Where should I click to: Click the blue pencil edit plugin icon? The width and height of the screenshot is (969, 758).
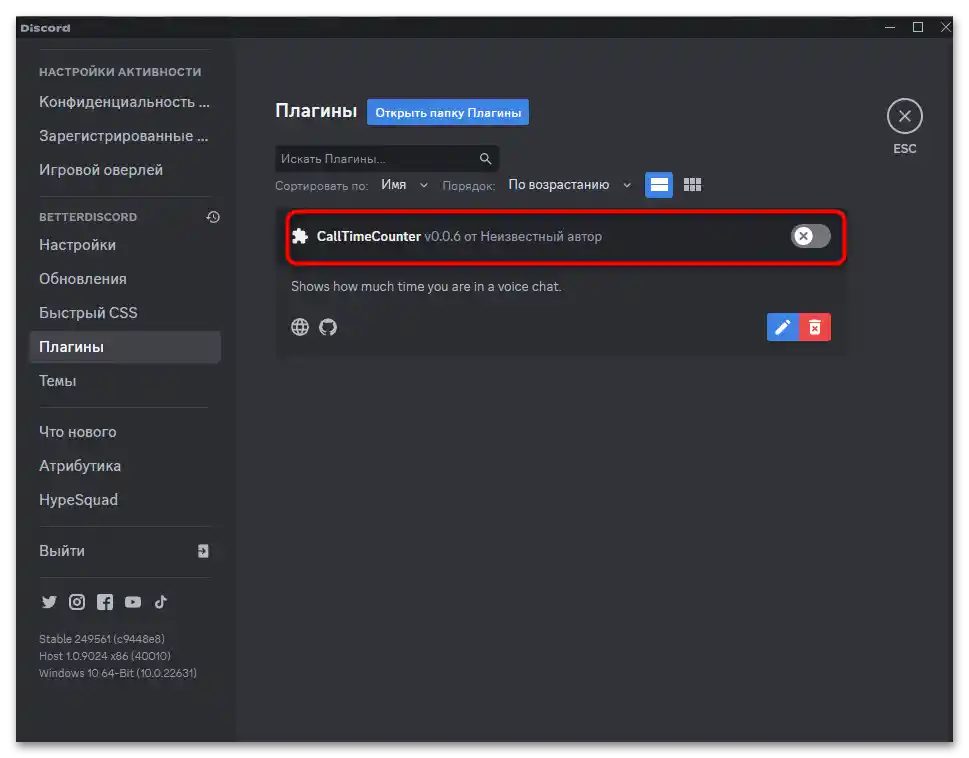782,327
